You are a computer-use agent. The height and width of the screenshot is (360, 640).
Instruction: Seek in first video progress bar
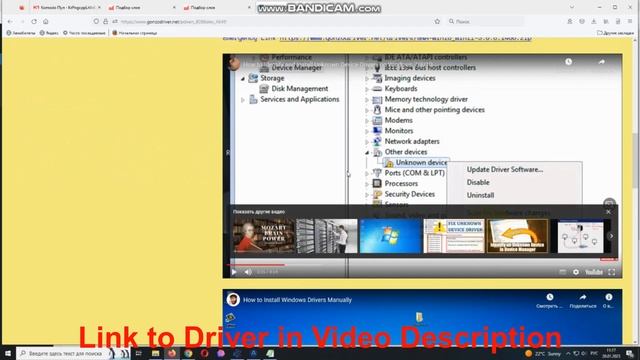[x=422, y=264]
